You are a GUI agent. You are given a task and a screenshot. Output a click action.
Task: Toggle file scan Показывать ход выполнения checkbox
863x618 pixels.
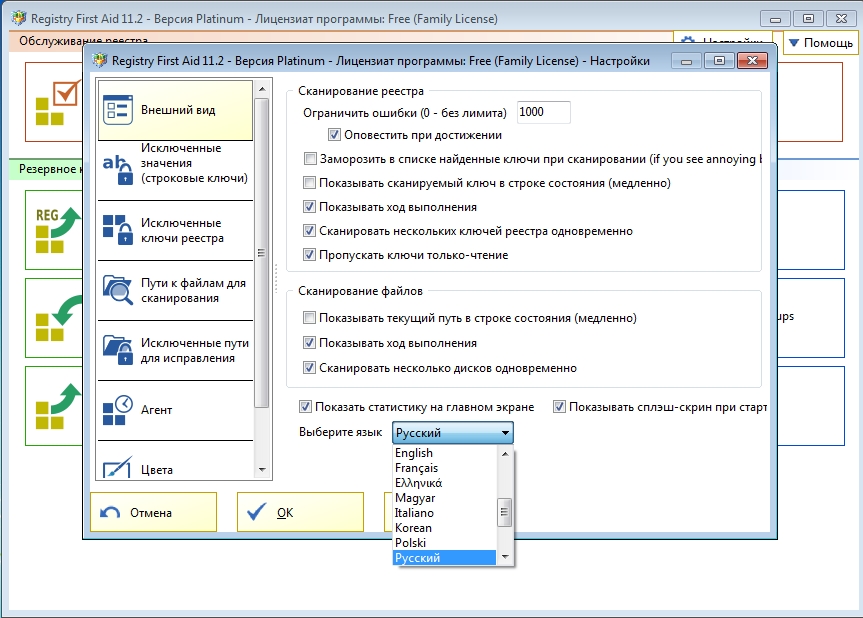point(309,342)
